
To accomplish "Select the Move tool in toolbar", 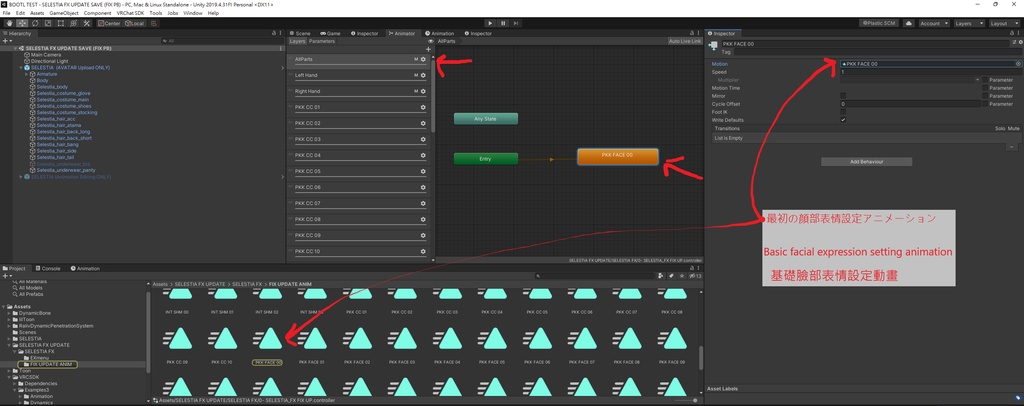I will tap(22, 23).
